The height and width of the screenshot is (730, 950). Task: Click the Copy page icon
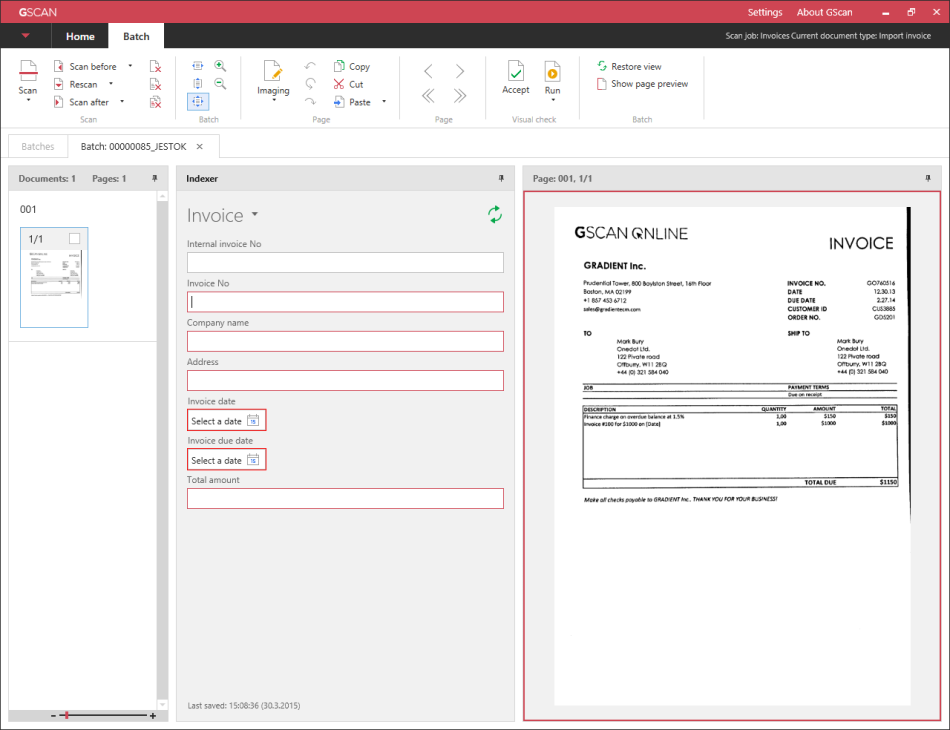[340, 66]
